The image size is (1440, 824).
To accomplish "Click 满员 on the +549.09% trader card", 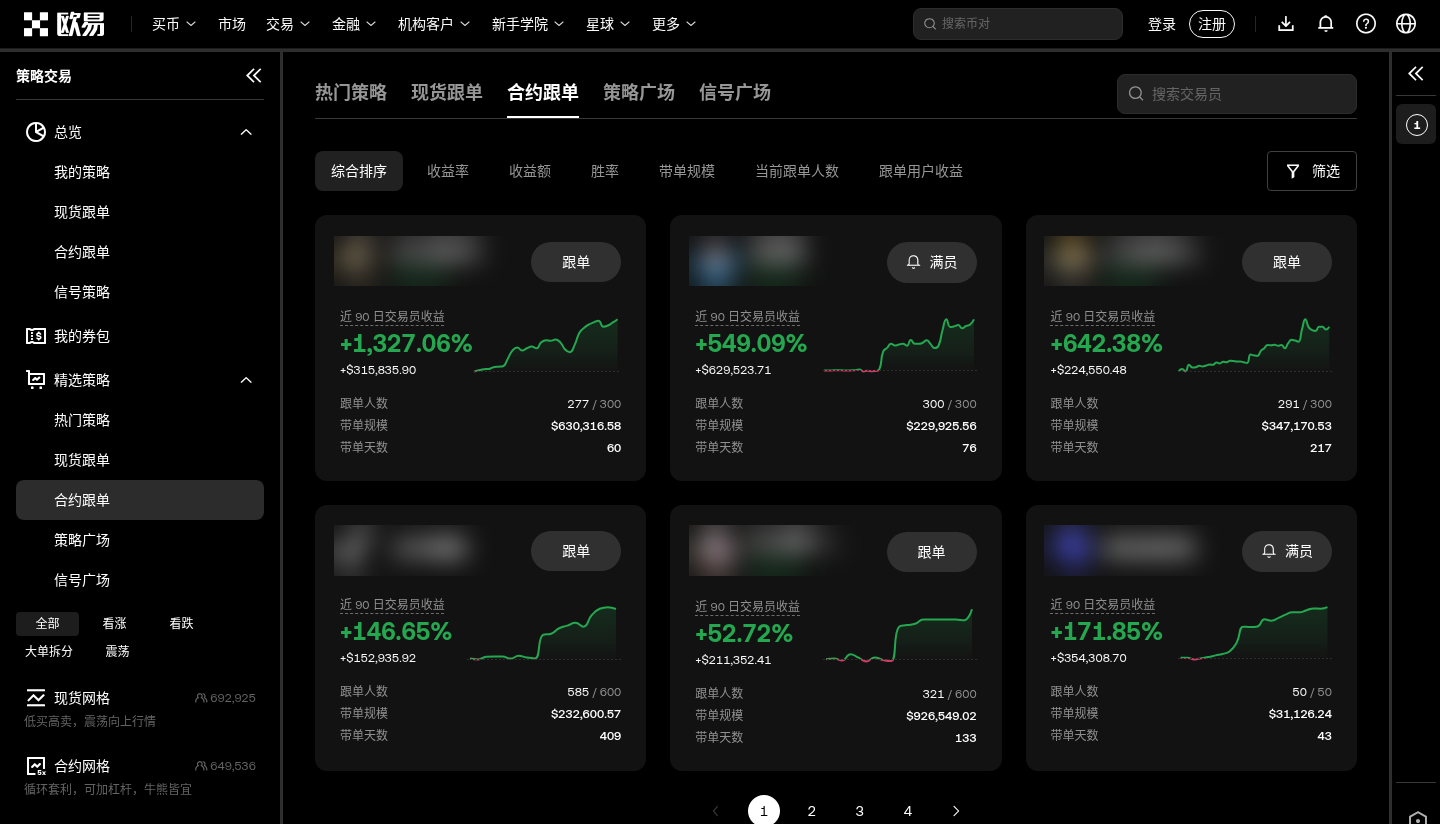I will (x=932, y=262).
